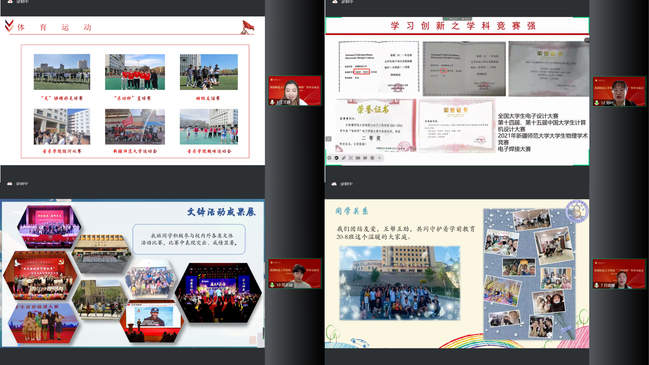Click microphone icon on bottom-right participant video
The image size is (649, 365).
[x=596, y=286]
